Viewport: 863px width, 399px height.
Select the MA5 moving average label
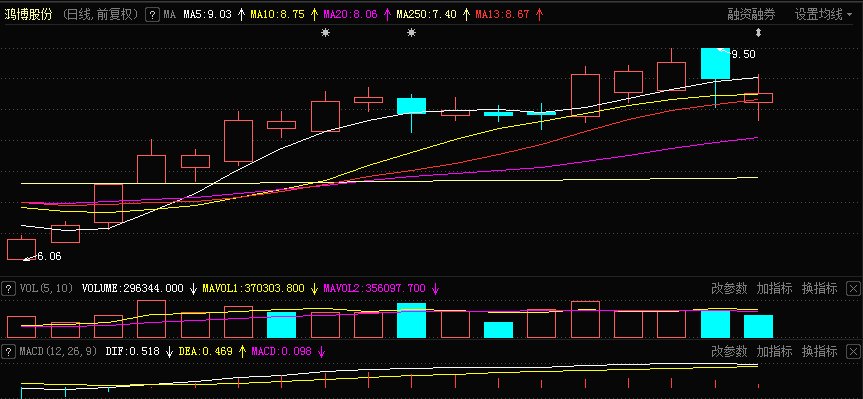[x=207, y=15]
